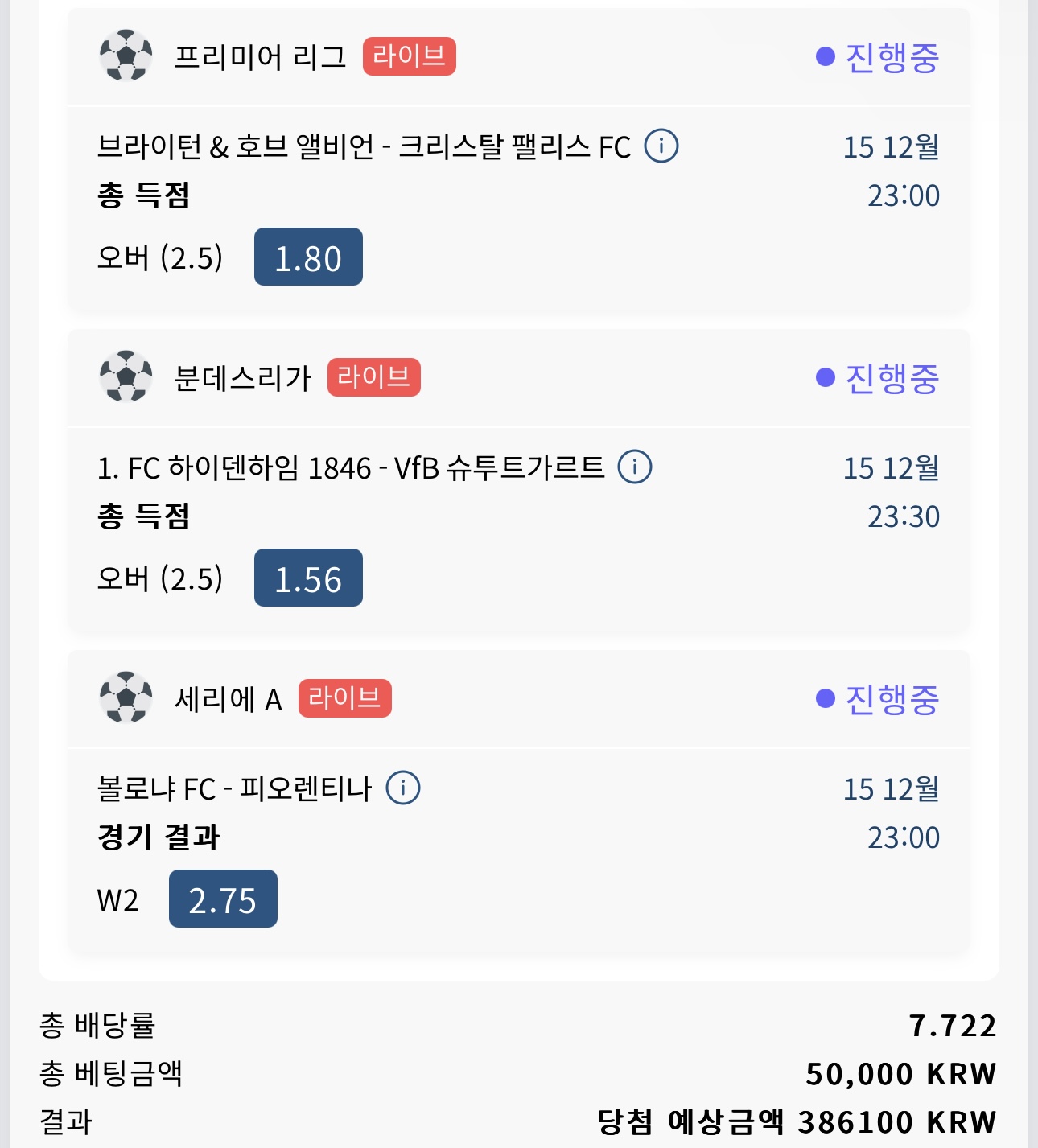The width and height of the screenshot is (1038, 1148).
Task: Click the 라이브 badge next to 세리에 A
Action: (344, 698)
